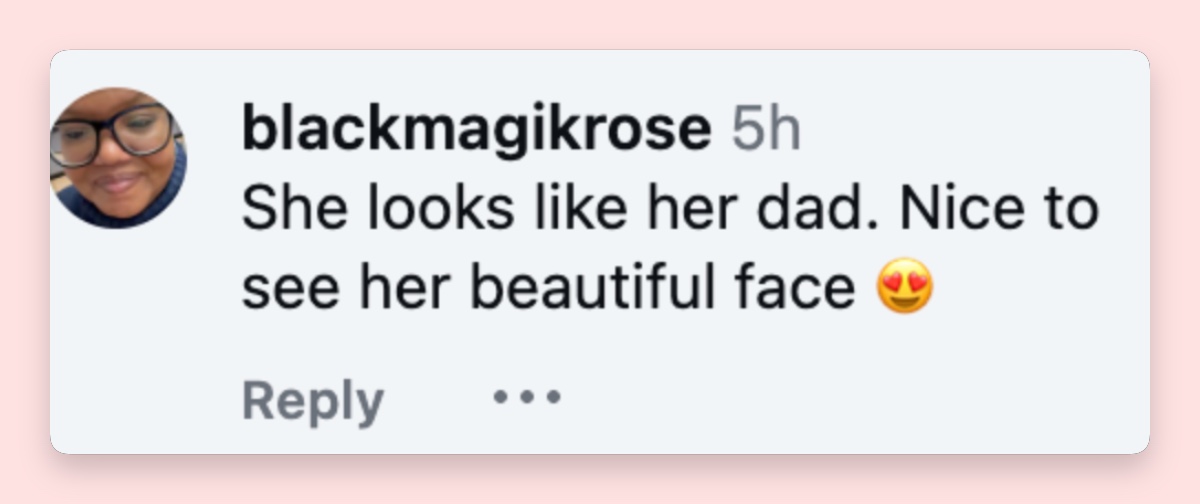Viewport: 1200px width, 504px height.
Task: Open blackmagikrose's profile picture
Action: point(119,158)
